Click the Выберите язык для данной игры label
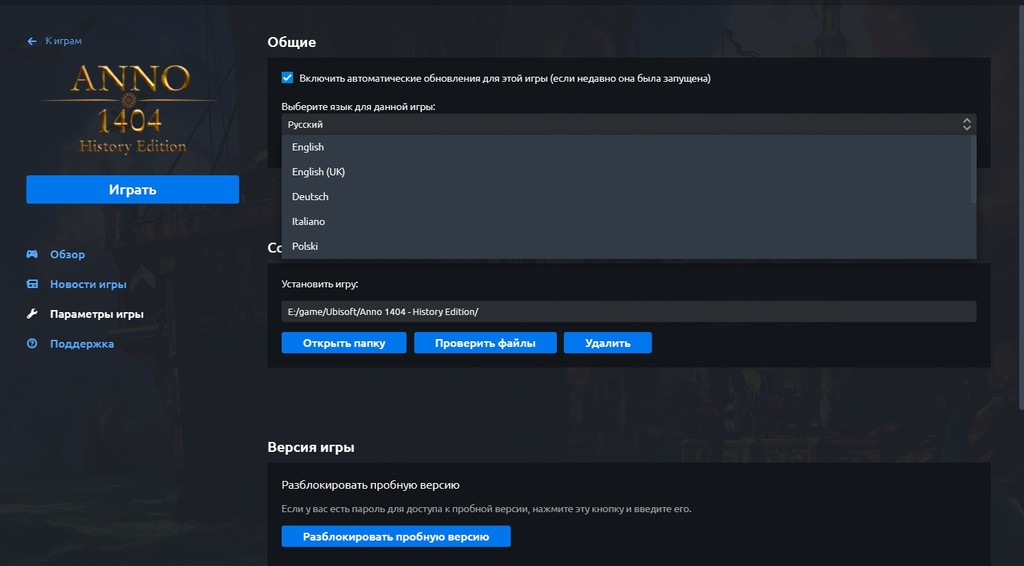The image size is (1024, 566). (359, 106)
